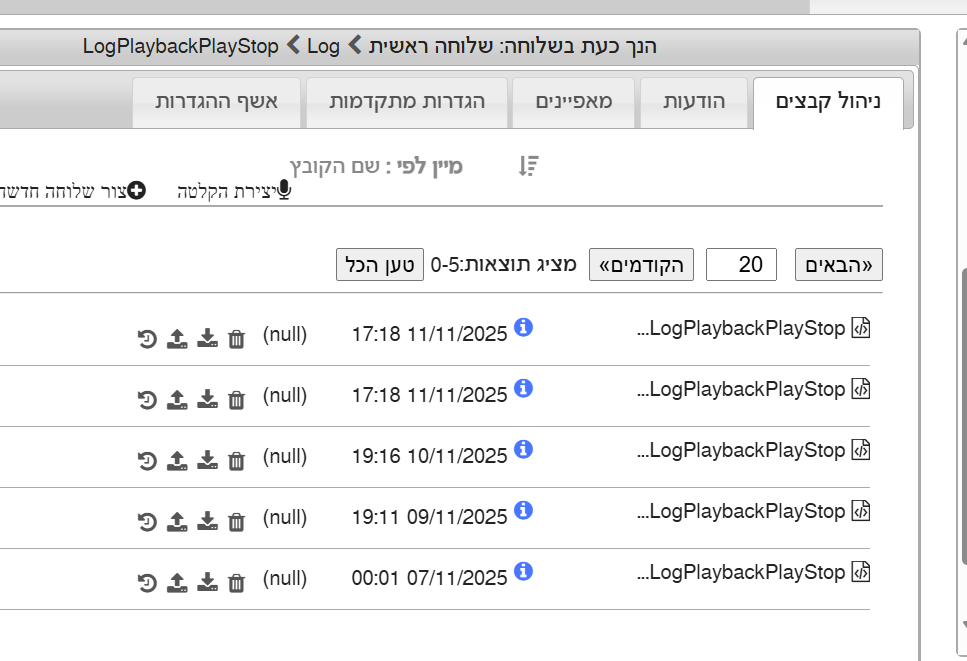The width and height of the screenshot is (967, 661).
Task: Show info for the 07/11/2025 file
Action: pos(523,571)
